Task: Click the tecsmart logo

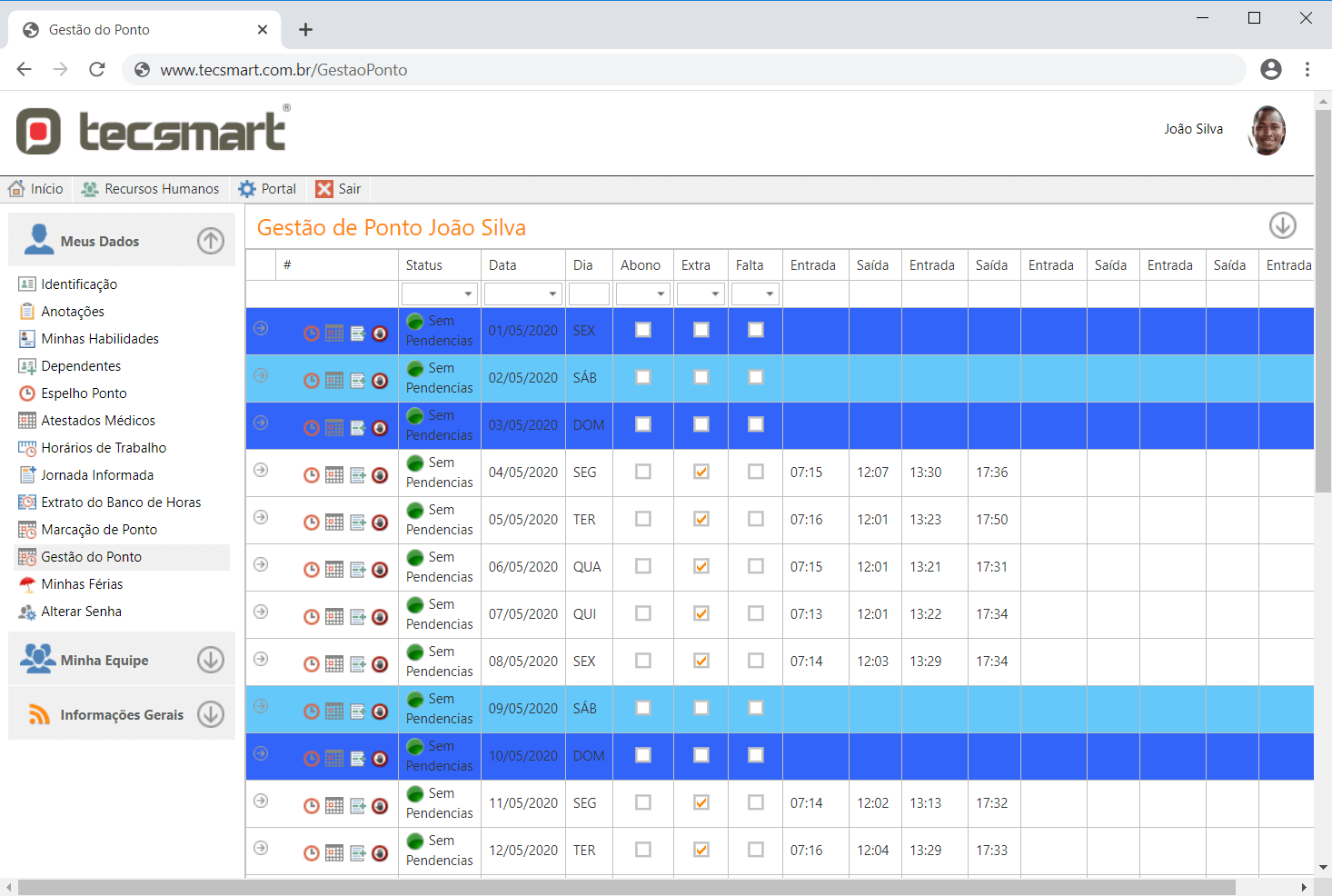Action: 153,131
